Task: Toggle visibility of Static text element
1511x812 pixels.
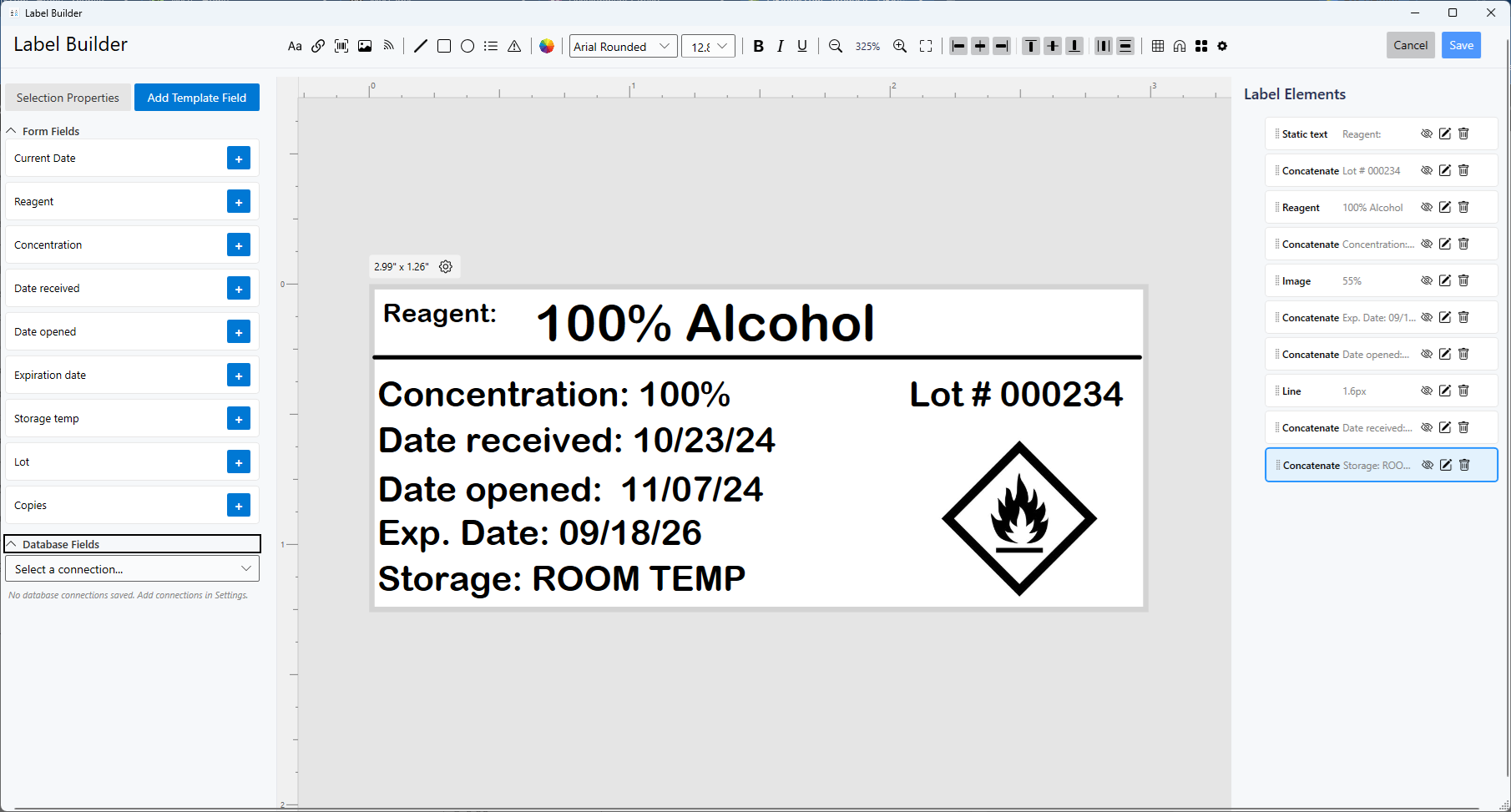Action: point(1427,134)
